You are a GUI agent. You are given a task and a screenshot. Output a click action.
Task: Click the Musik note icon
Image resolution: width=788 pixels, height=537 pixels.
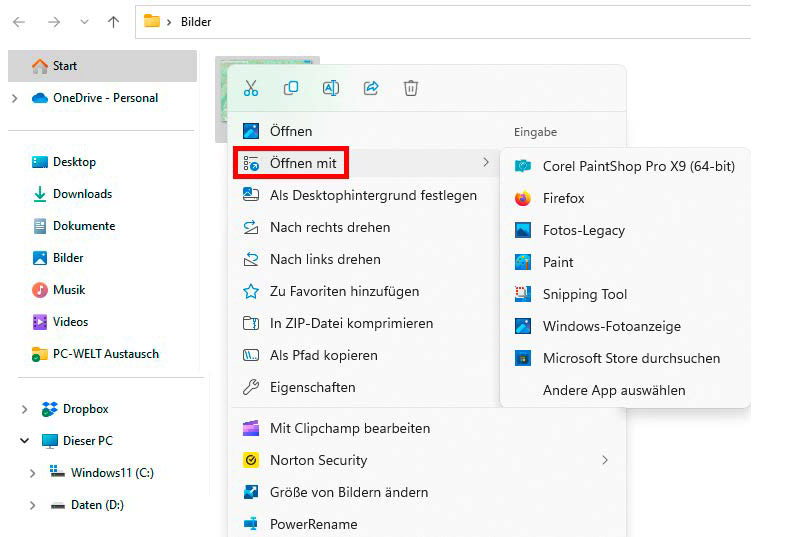tap(40, 290)
